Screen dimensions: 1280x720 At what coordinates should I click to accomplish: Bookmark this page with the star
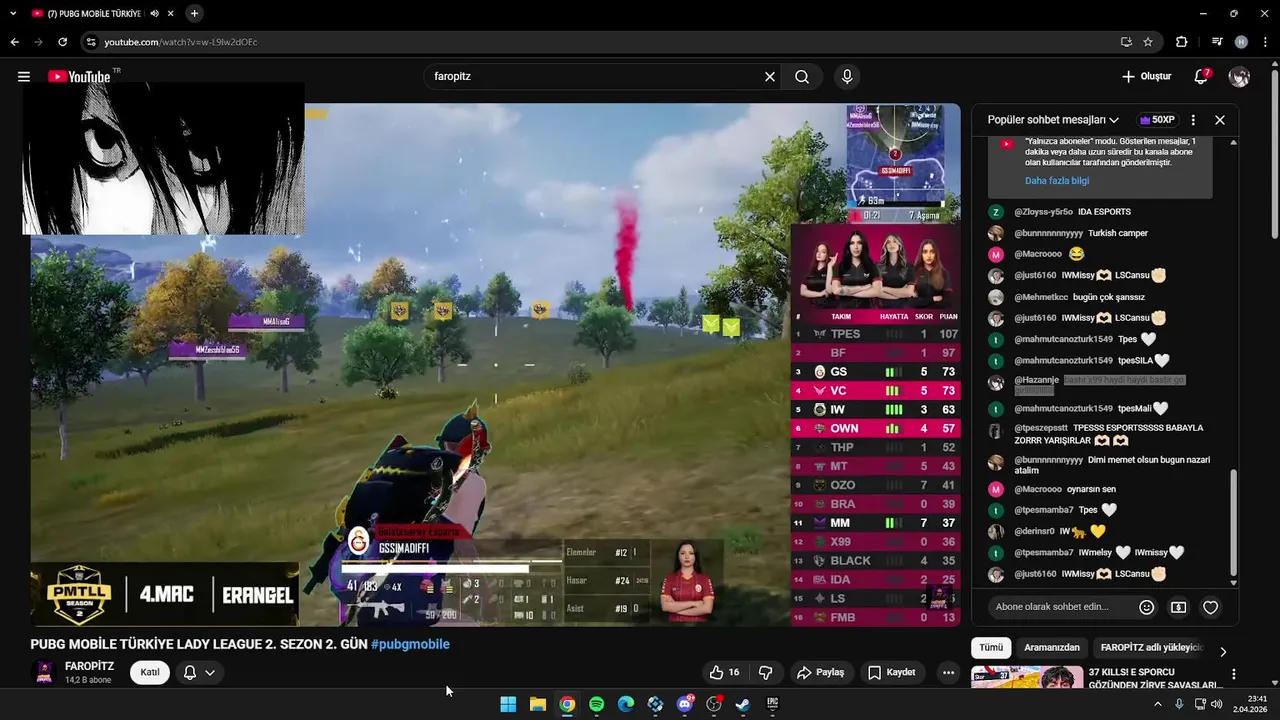click(x=1148, y=42)
